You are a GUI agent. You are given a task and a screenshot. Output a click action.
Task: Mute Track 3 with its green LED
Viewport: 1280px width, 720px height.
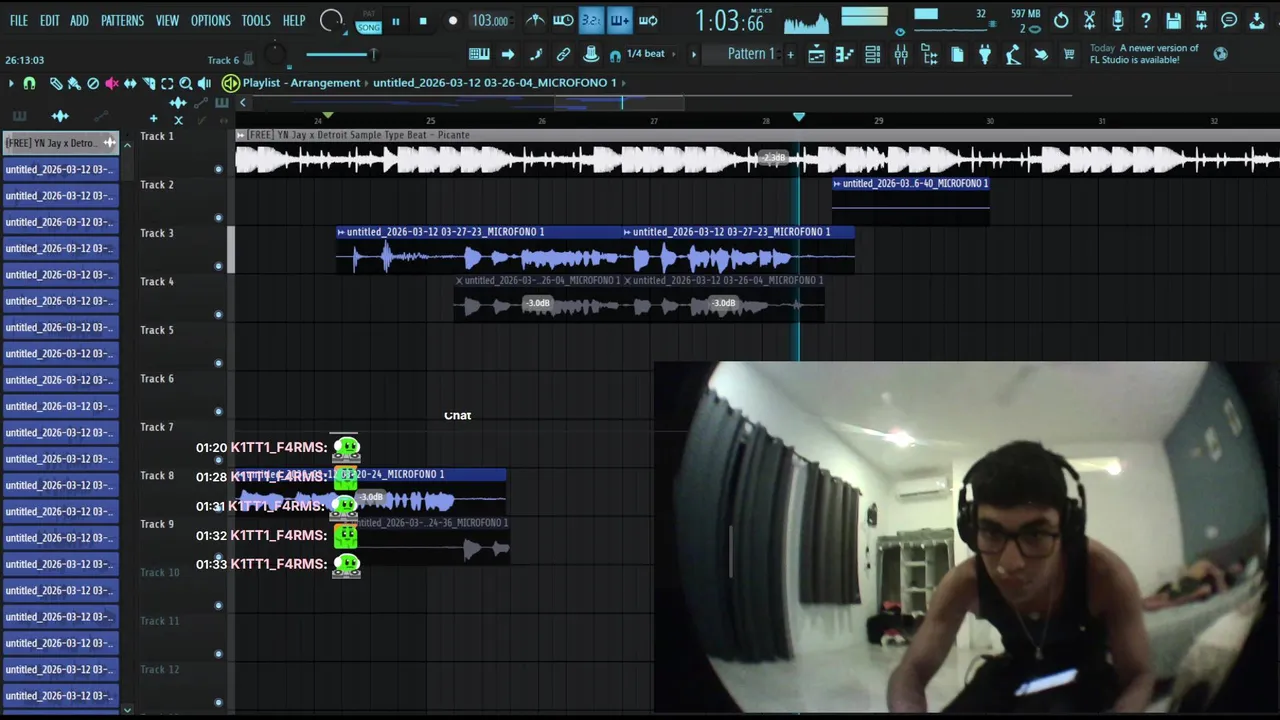pos(218,266)
